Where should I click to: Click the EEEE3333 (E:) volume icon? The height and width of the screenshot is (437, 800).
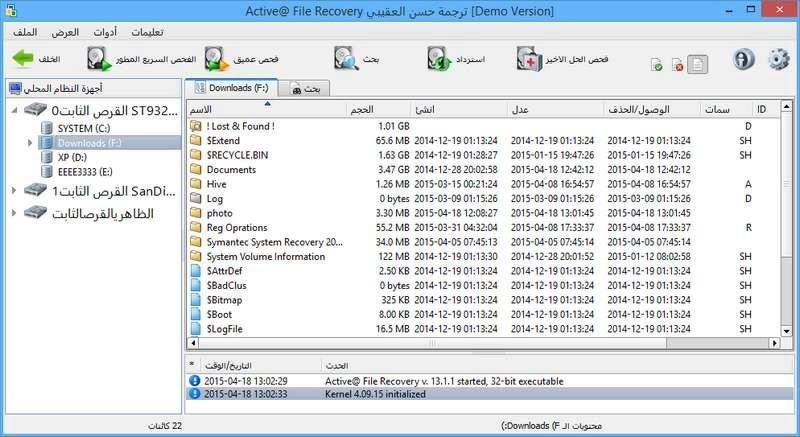point(46,171)
